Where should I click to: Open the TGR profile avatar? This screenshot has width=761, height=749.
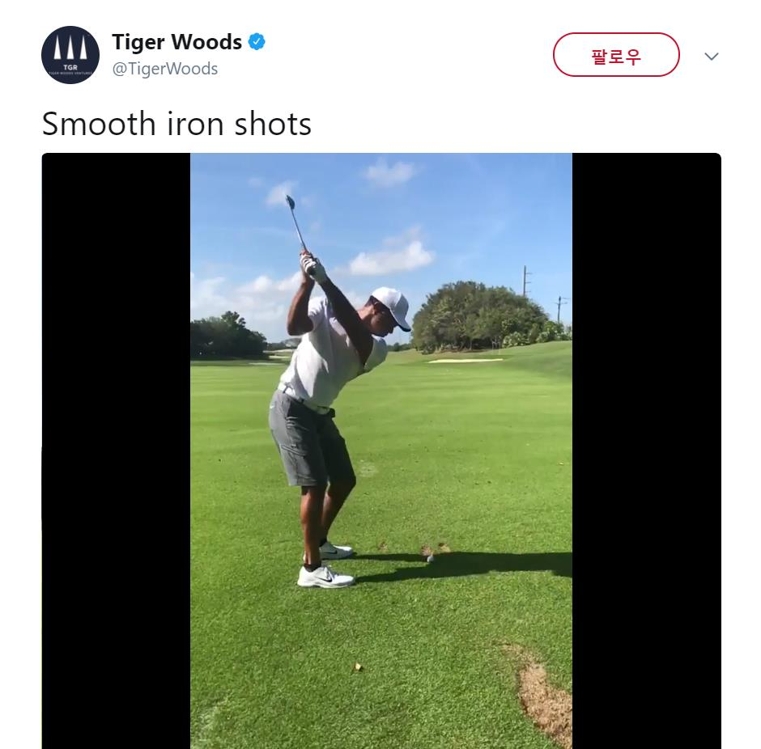(x=70, y=55)
